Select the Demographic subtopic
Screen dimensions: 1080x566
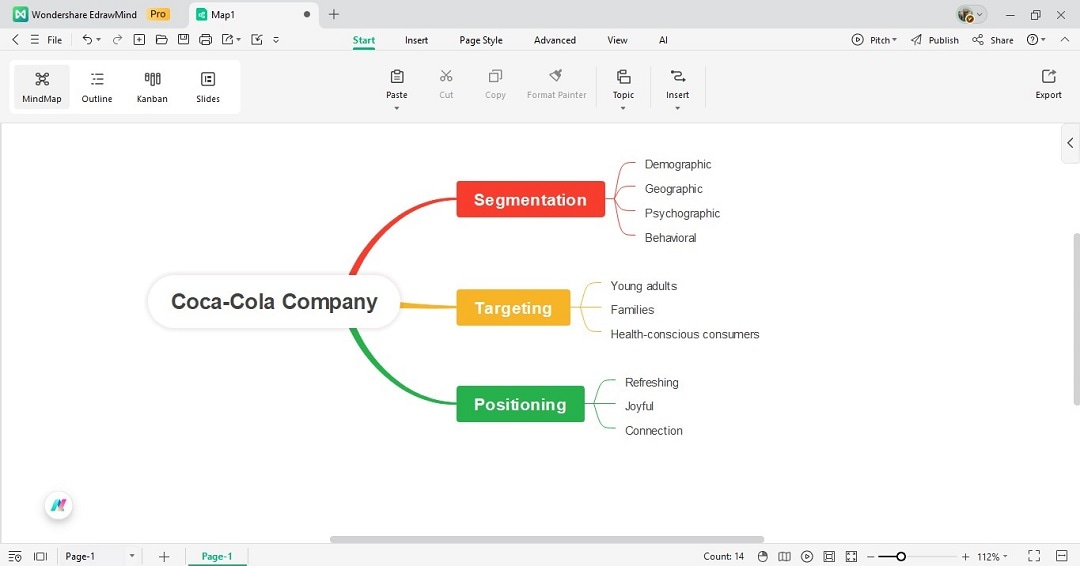[678, 164]
